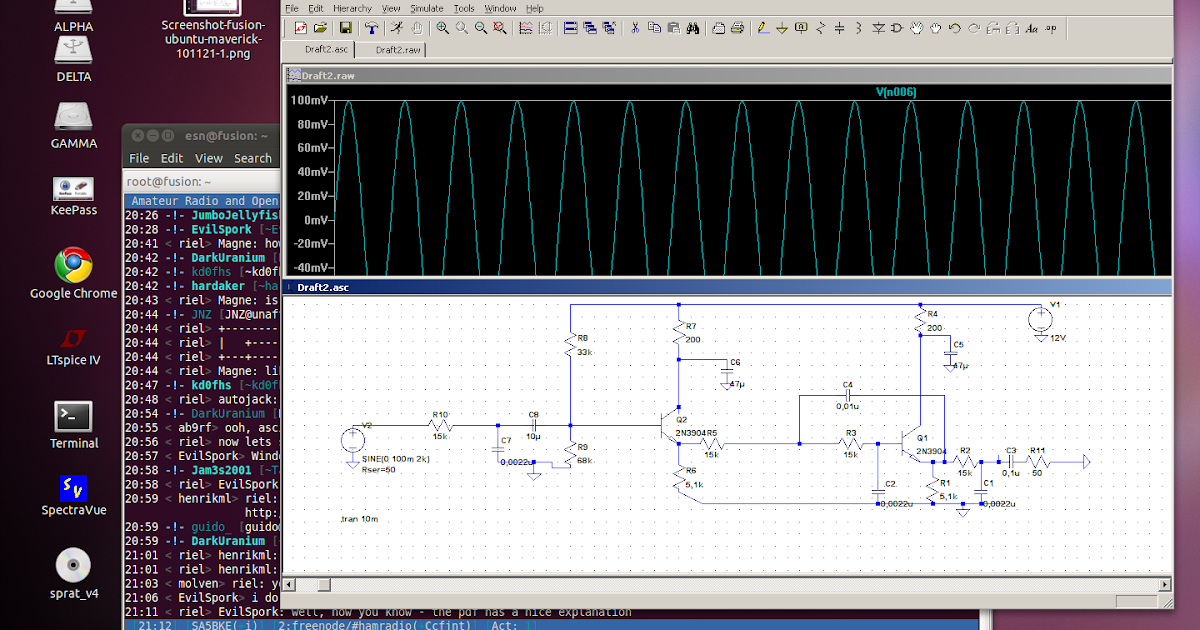Place an Inductor component
The width and height of the screenshot is (1200, 630).
click(858, 28)
